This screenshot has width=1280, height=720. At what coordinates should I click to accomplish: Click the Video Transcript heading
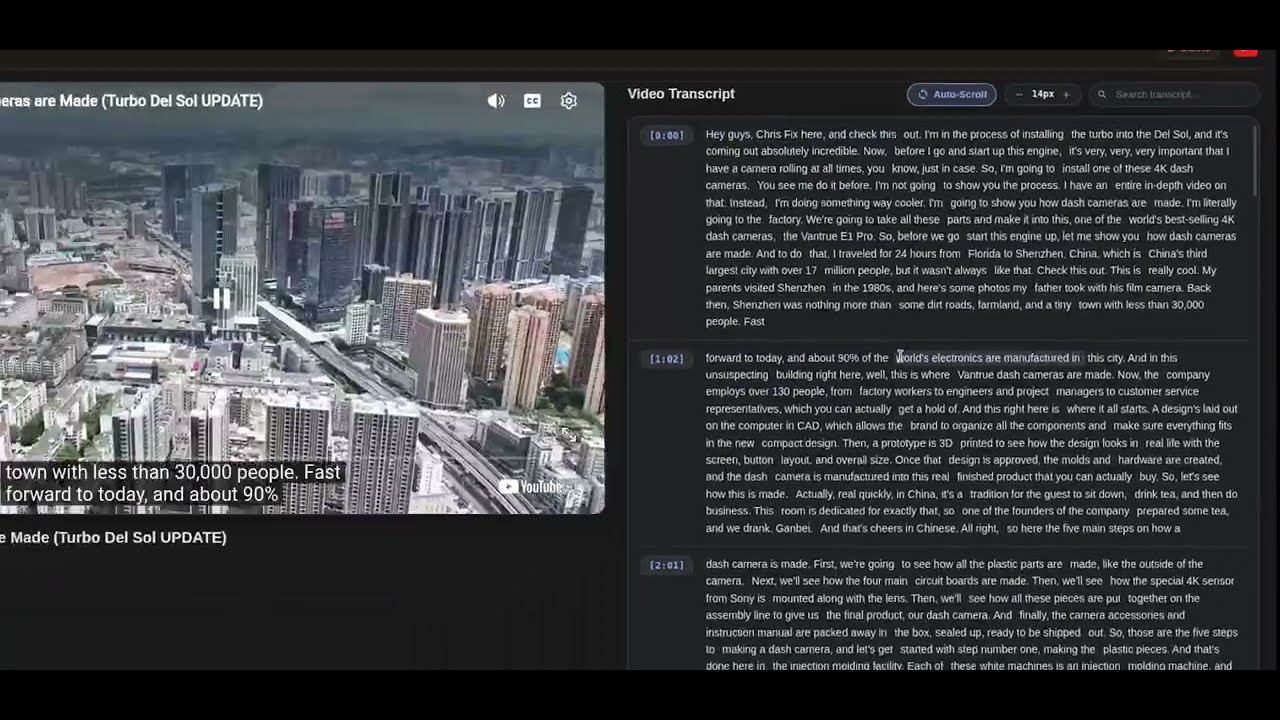[681, 94]
